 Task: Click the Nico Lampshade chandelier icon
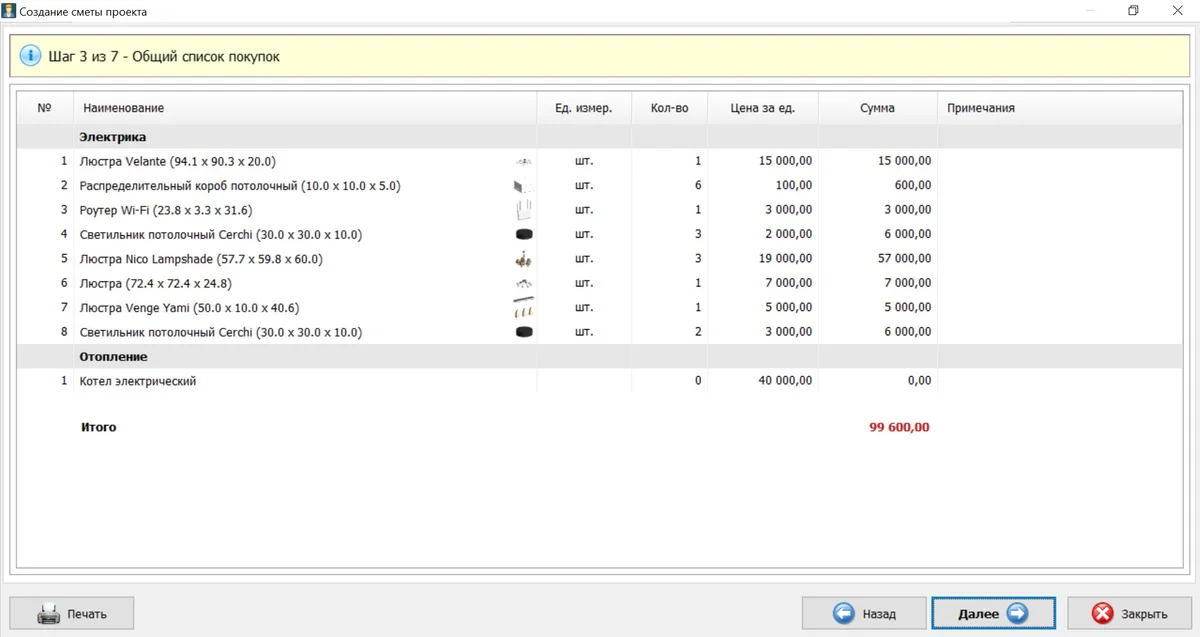[523, 259]
